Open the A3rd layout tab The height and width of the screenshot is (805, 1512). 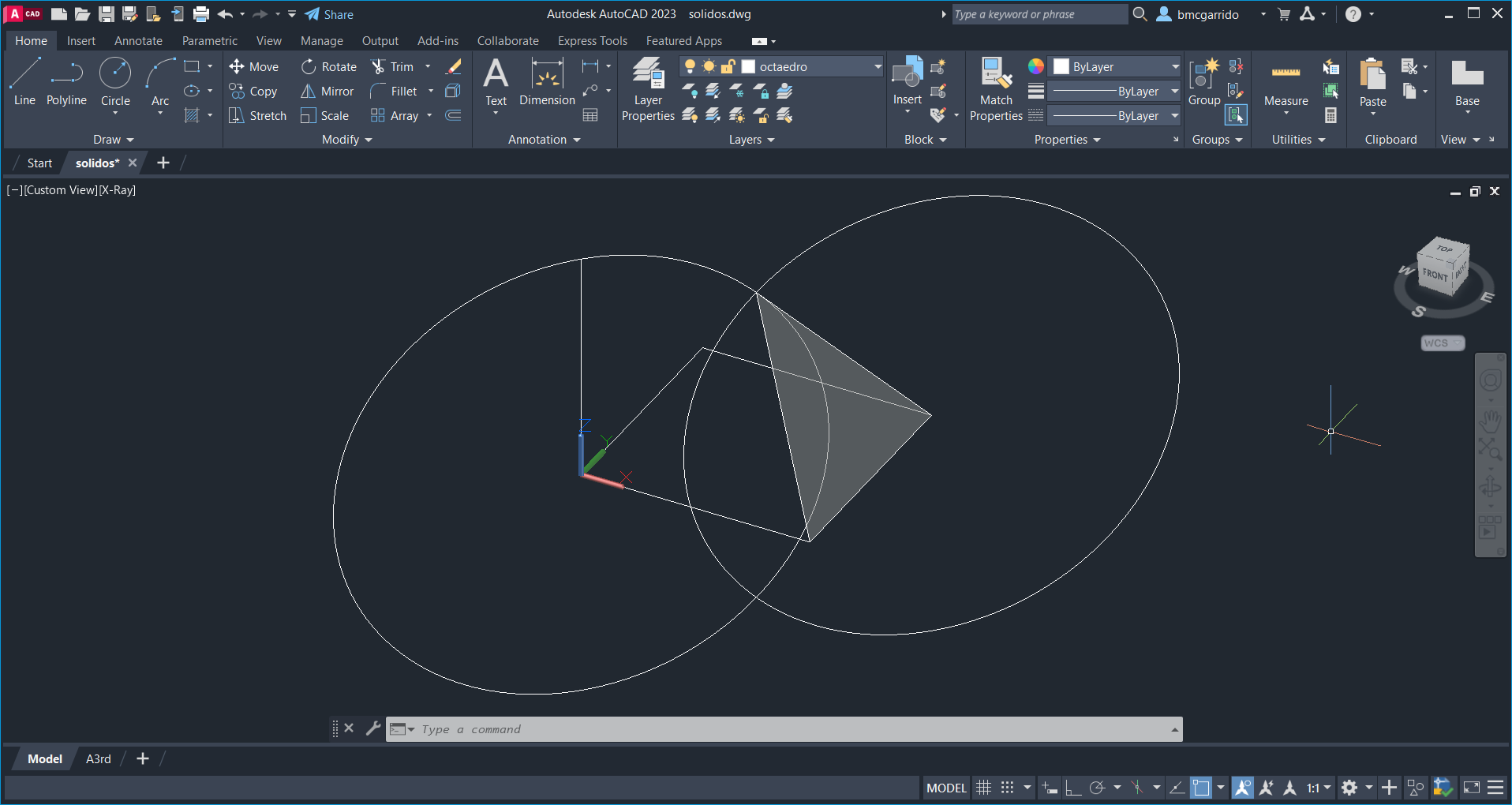pos(98,759)
